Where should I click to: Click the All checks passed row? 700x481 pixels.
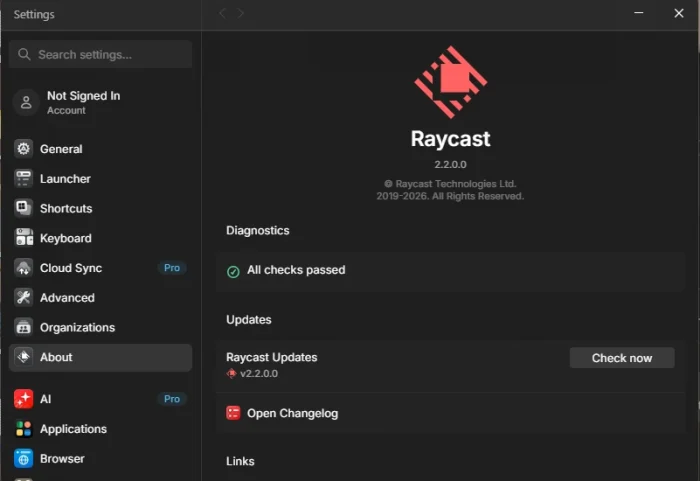[x=450, y=271]
